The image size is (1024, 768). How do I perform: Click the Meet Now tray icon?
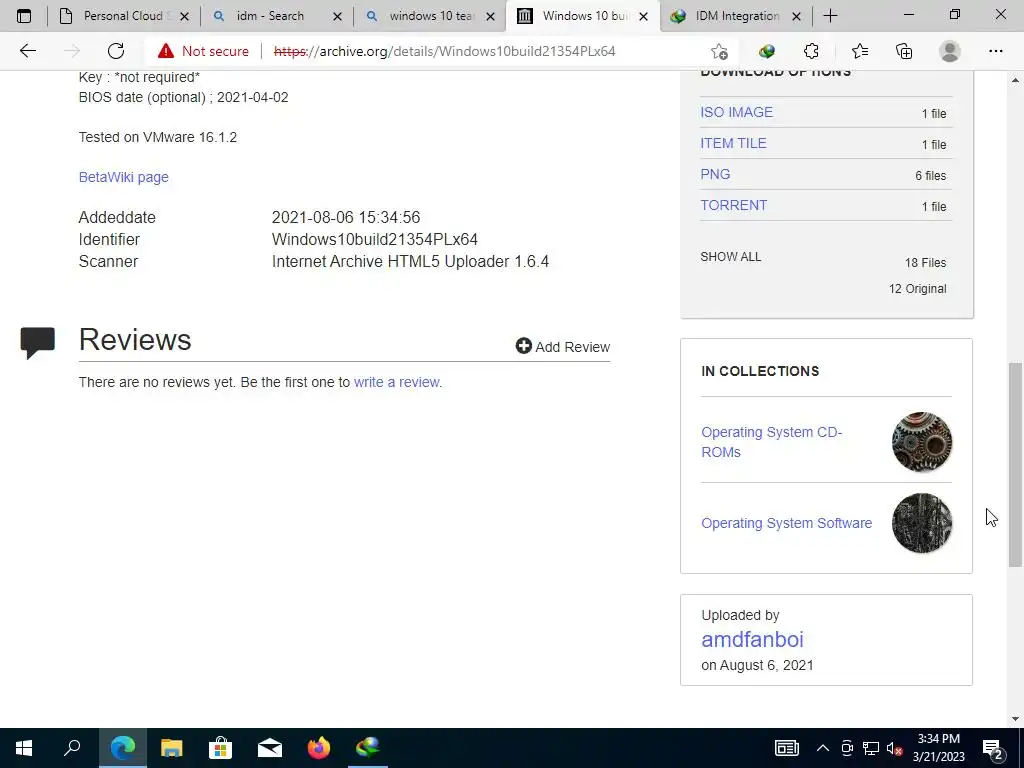pyautogui.click(x=847, y=748)
